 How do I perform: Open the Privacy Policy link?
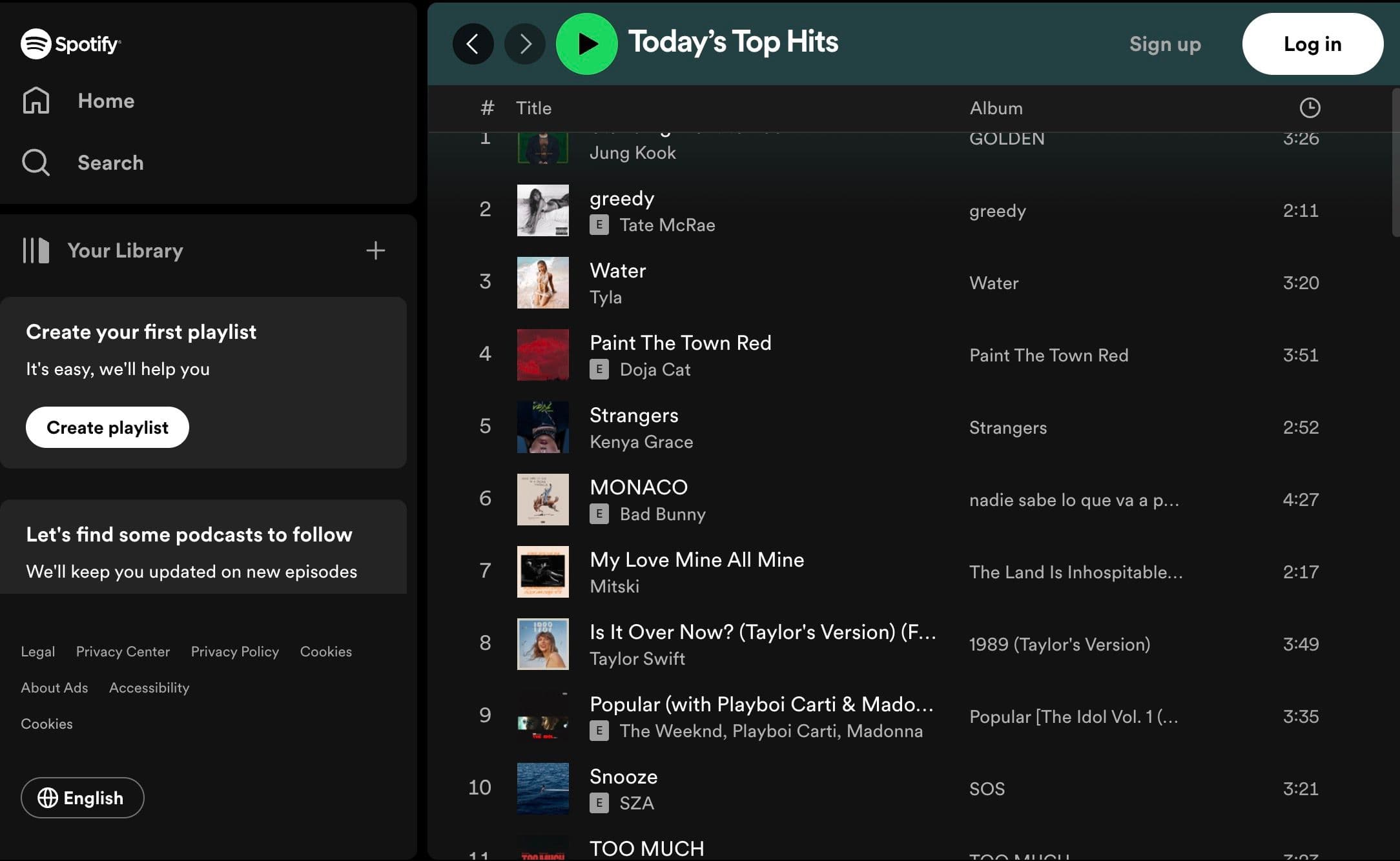coord(234,651)
